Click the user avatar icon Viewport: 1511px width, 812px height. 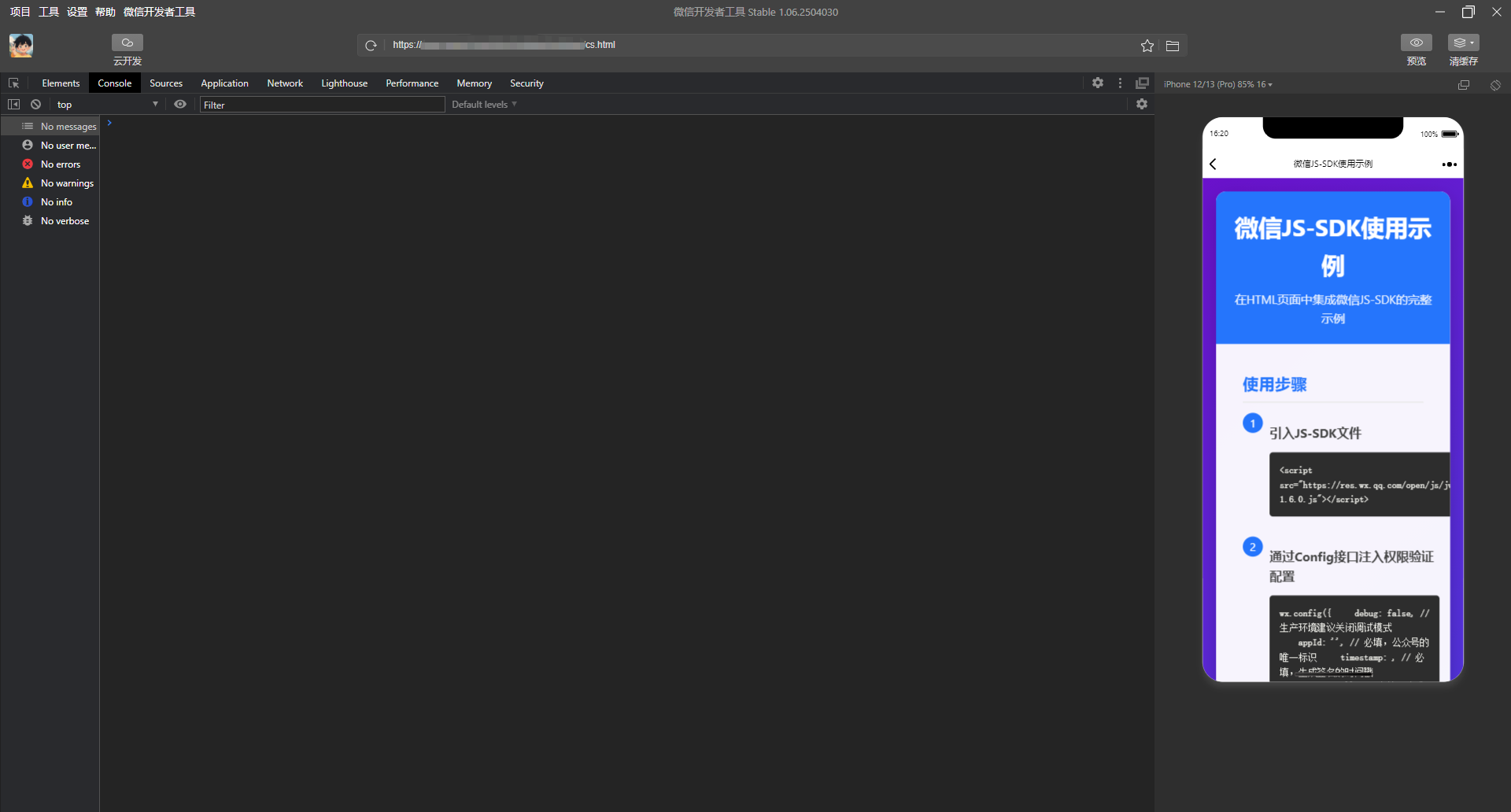point(21,46)
